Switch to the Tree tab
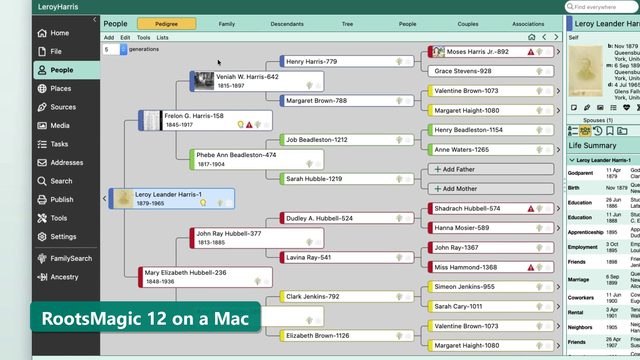The height and width of the screenshot is (360, 640). coord(347,24)
